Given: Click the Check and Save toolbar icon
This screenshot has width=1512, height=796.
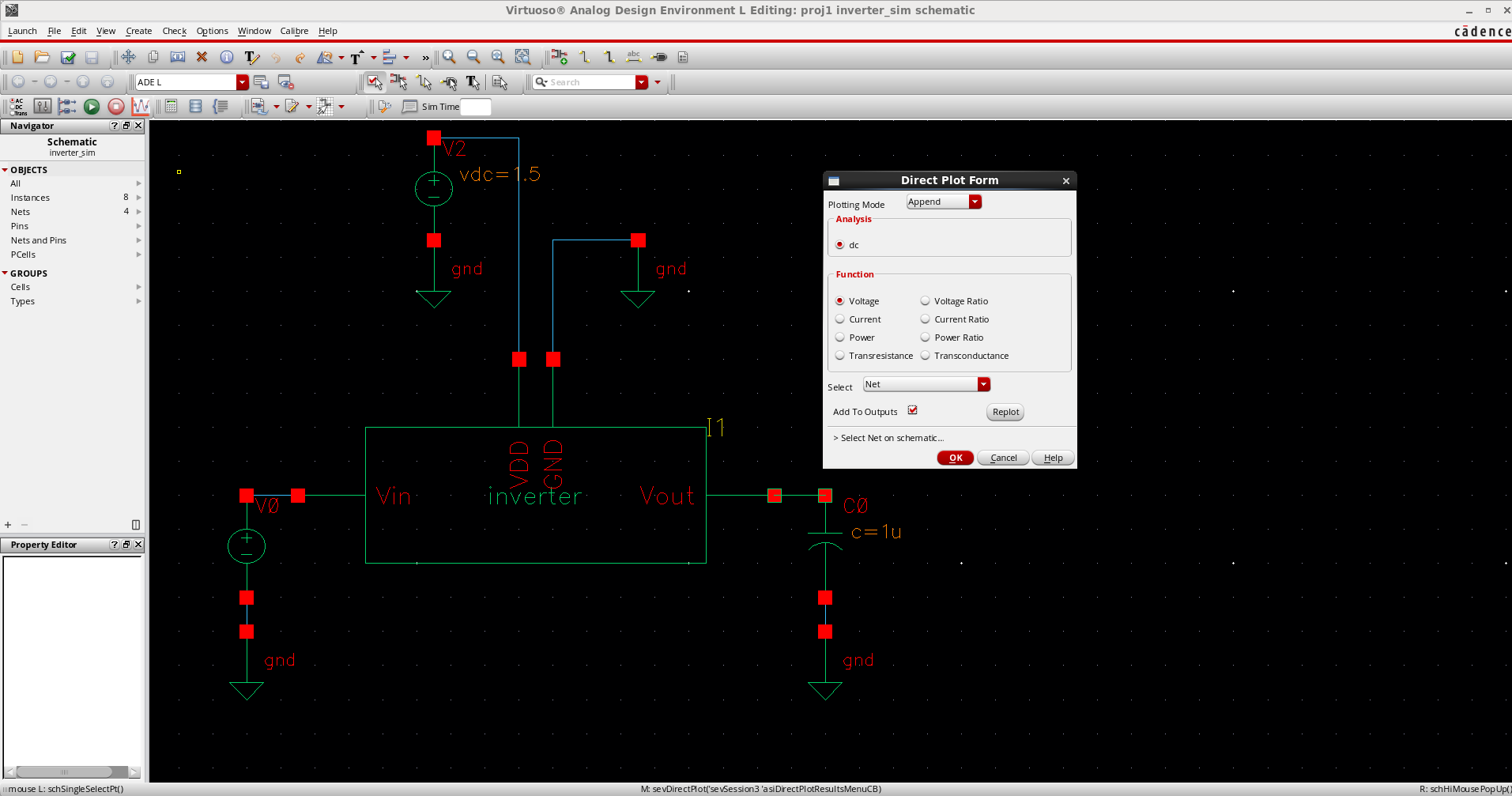Looking at the screenshot, I should pyautogui.click(x=68, y=57).
